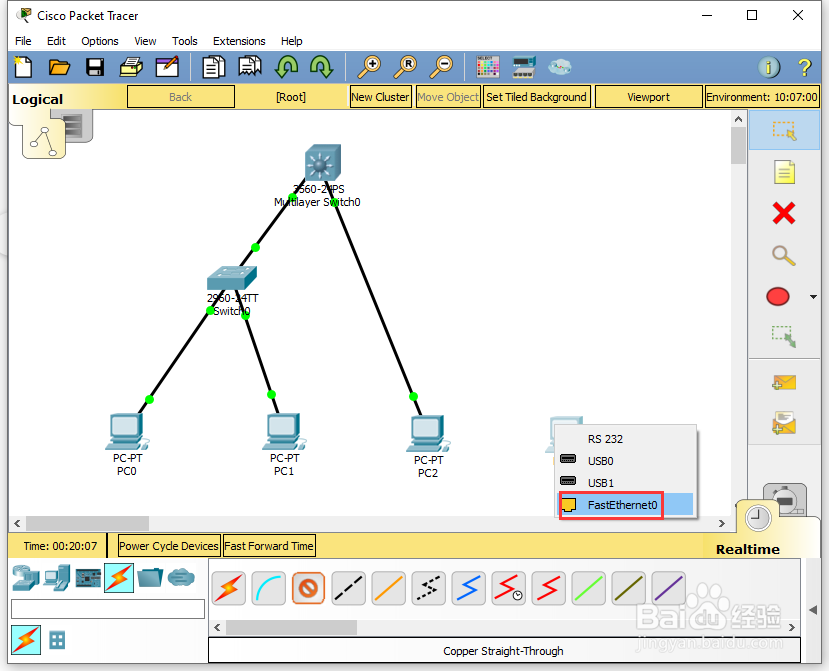Select the End Devices category icon
Viewport: 829px width, 671px height.
tap(57, 577)
